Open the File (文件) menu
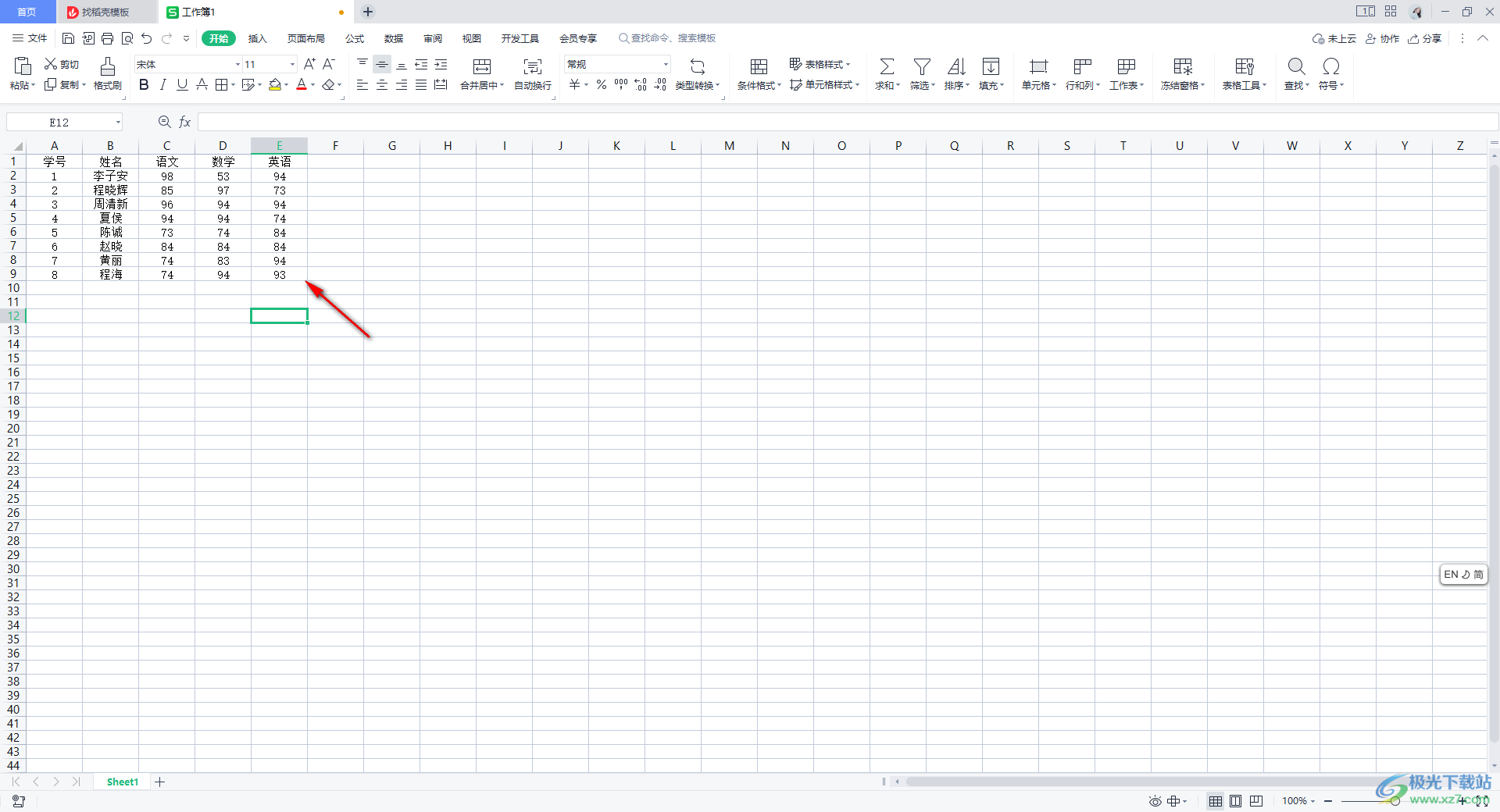The height and width of the screenshot is (812, 1500). pyautogui.click(x=30, y=38)
